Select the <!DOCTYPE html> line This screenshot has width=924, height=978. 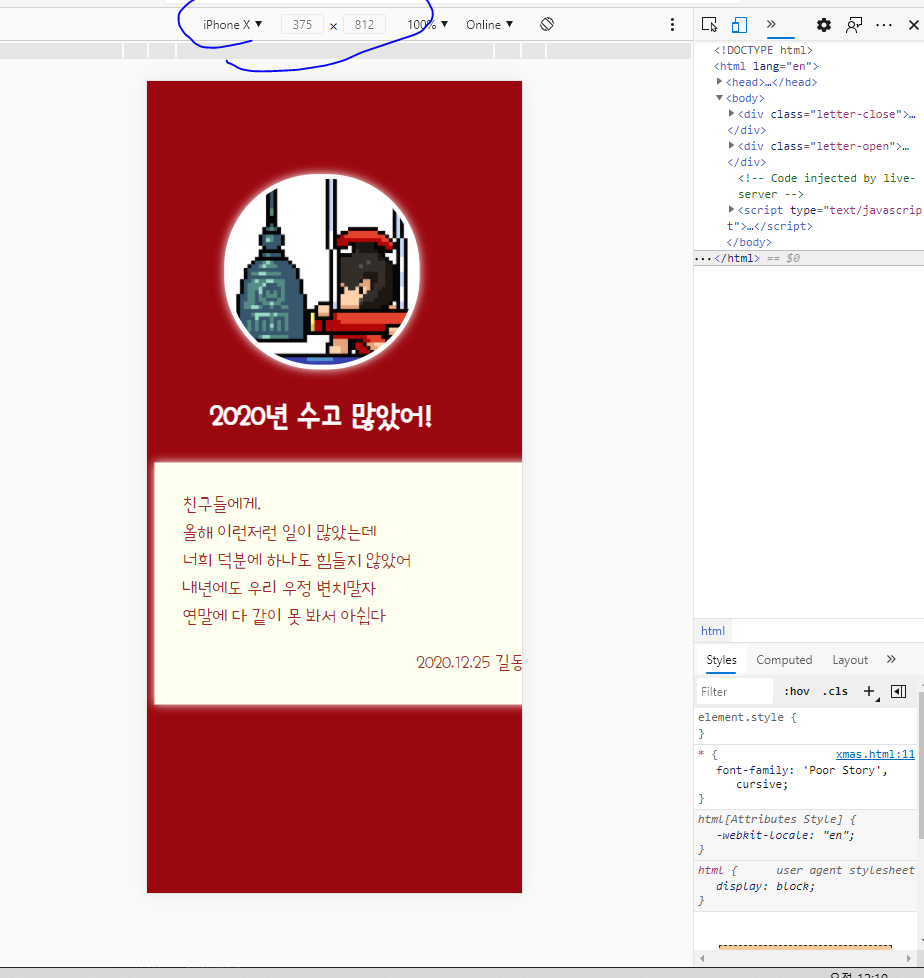[x=764, y=50]
